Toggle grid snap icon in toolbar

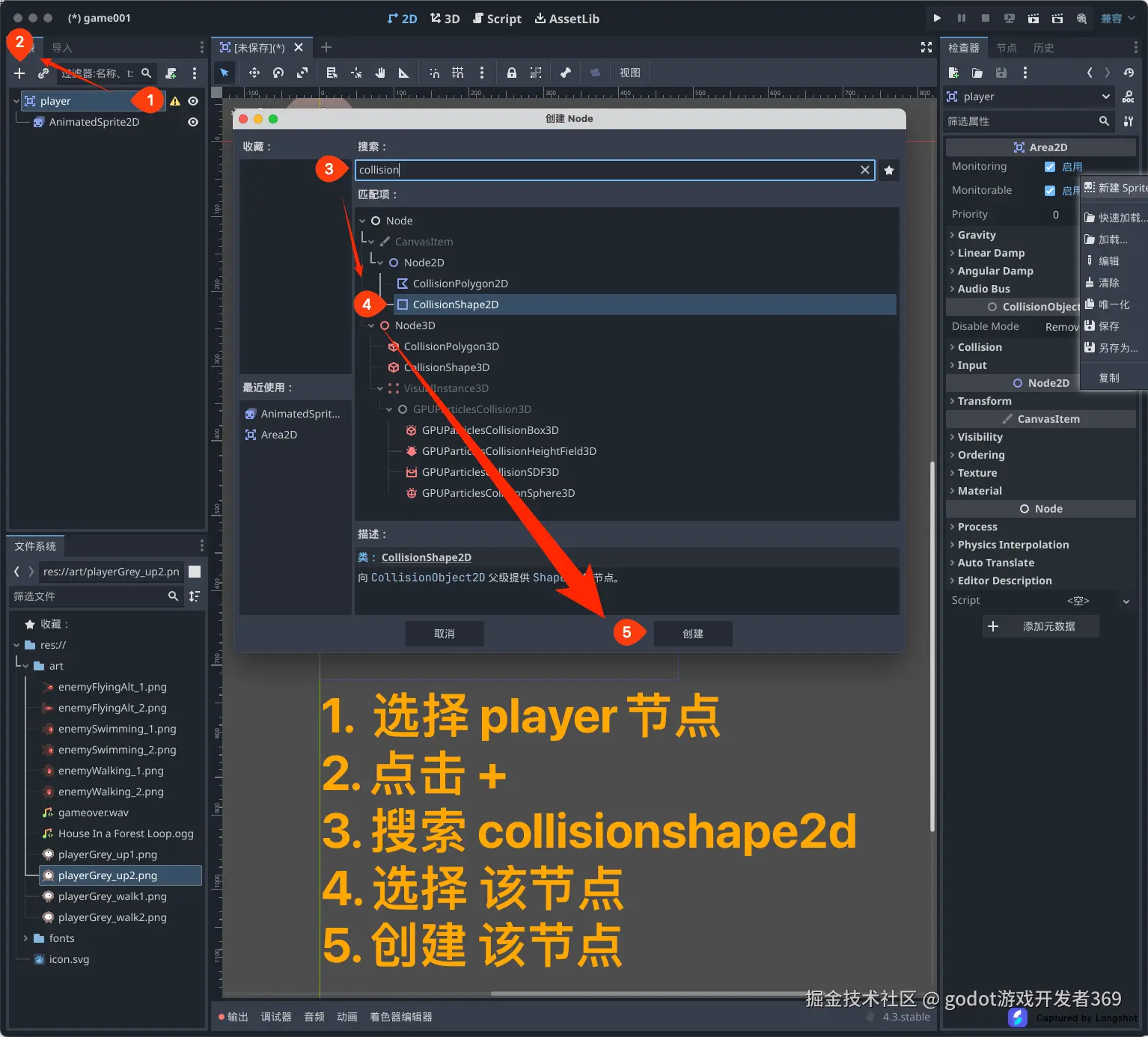(x=458, y=73)
